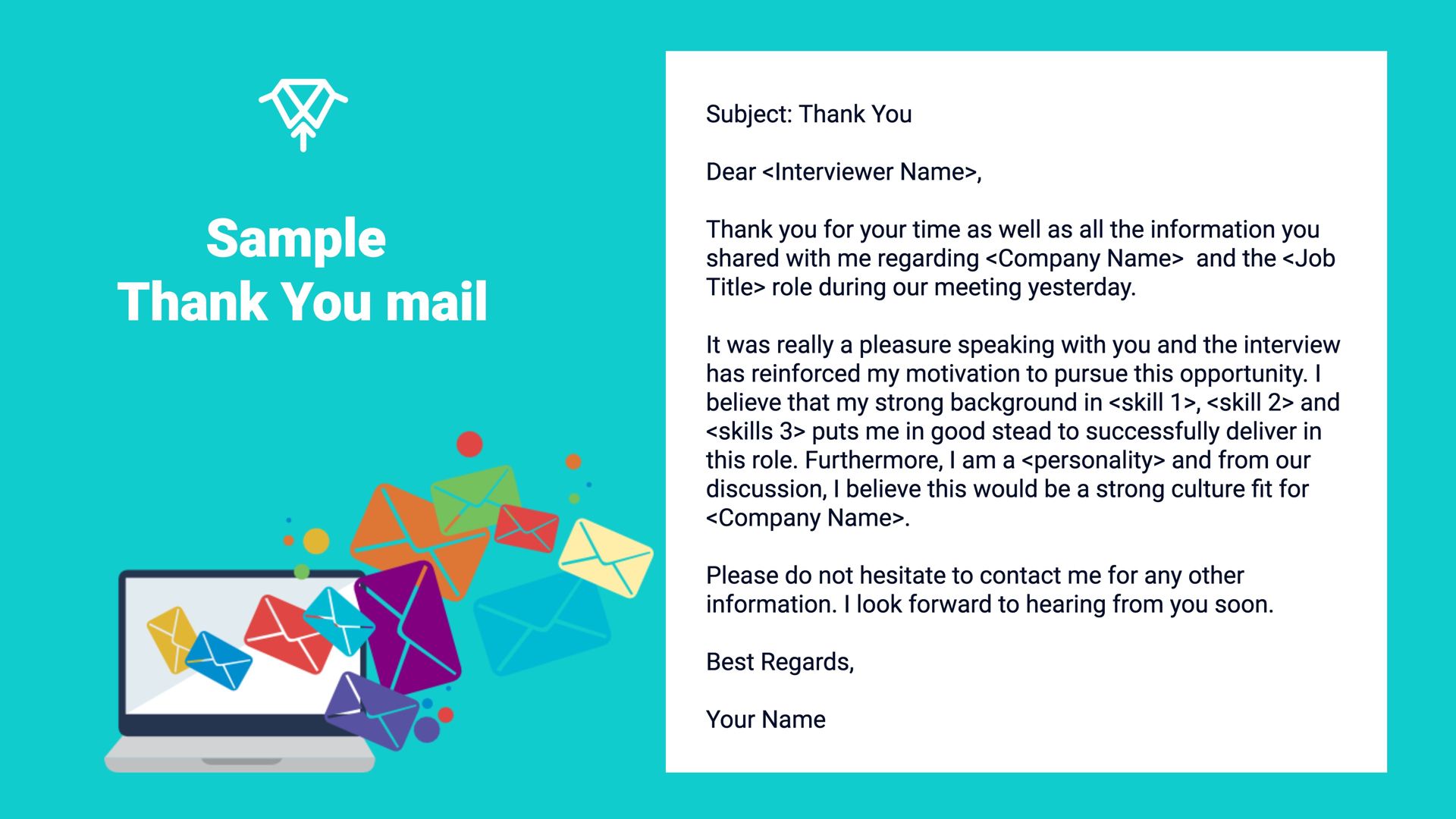
Task: Click the red dot above the envelopes
Action: click(x=469, y=444)
